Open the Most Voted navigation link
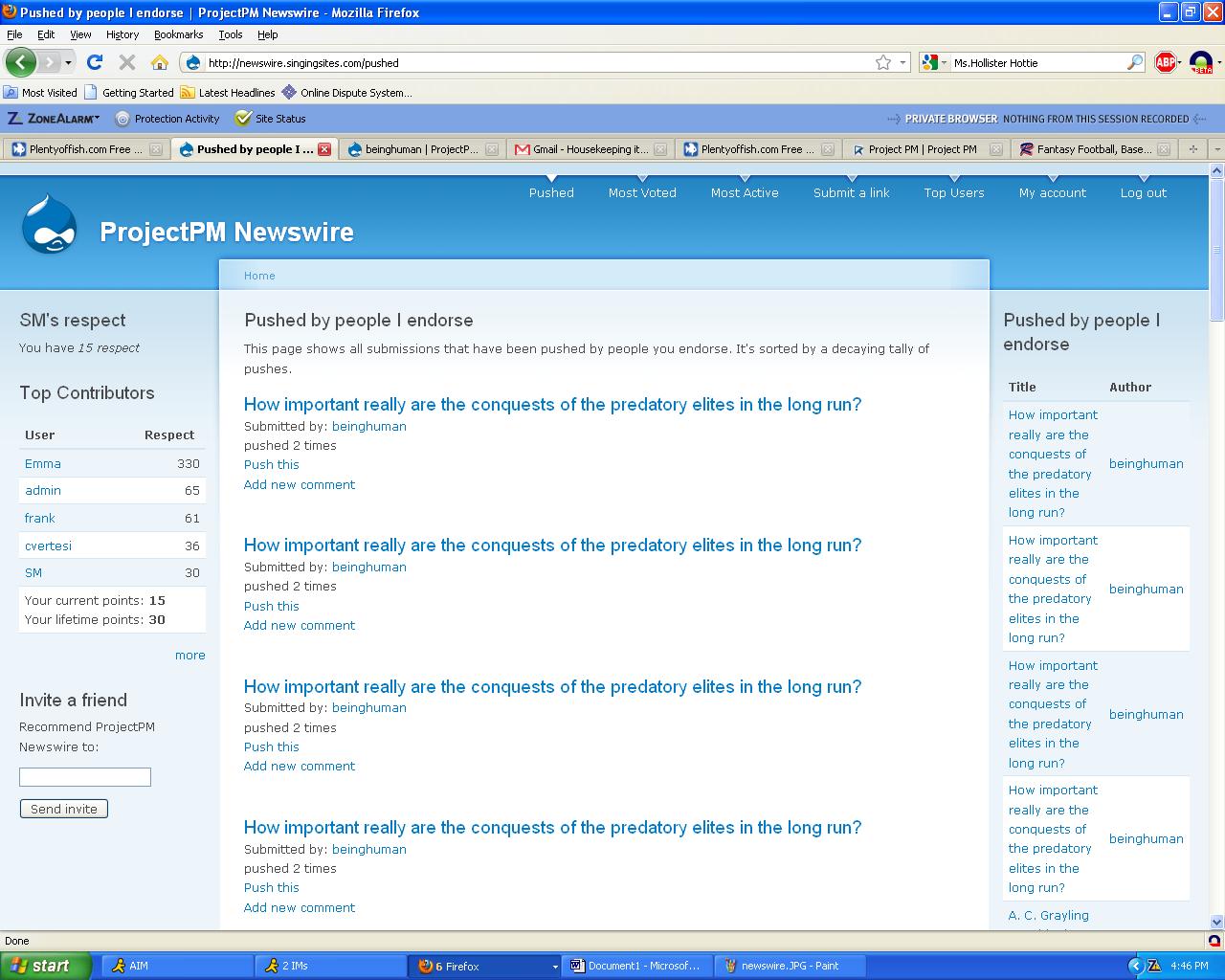This screenshot has width=1225, height=980. point(642,192)
